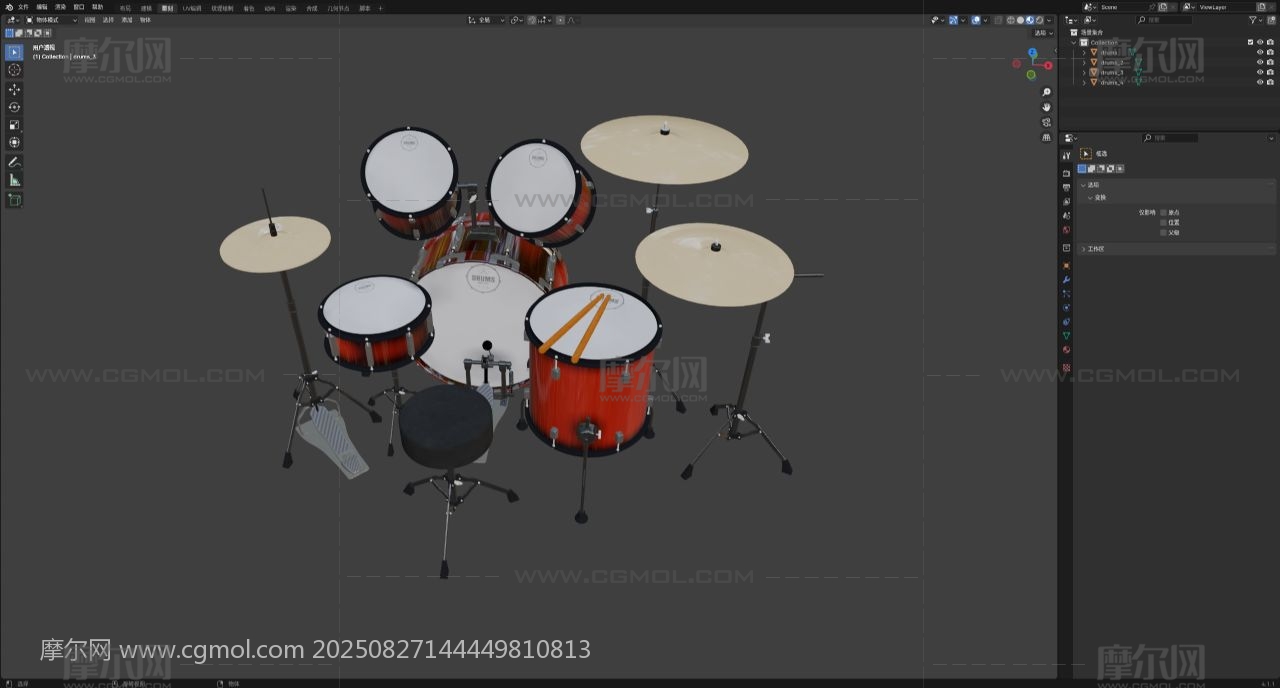Click the viewport pan hand icon
1280x688 pixels.
pos(1046,107)
